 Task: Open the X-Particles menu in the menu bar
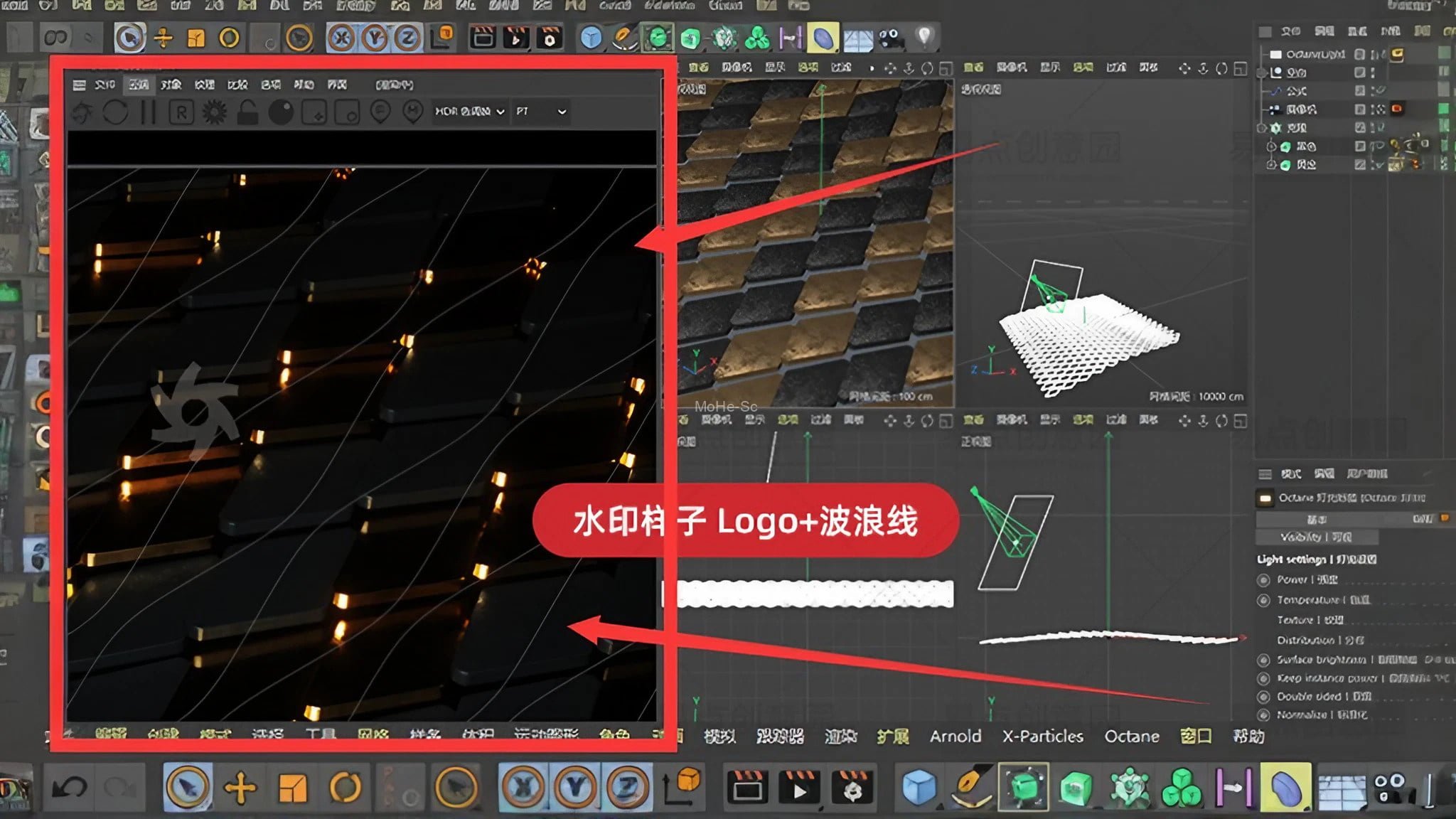pos(1044,737)
